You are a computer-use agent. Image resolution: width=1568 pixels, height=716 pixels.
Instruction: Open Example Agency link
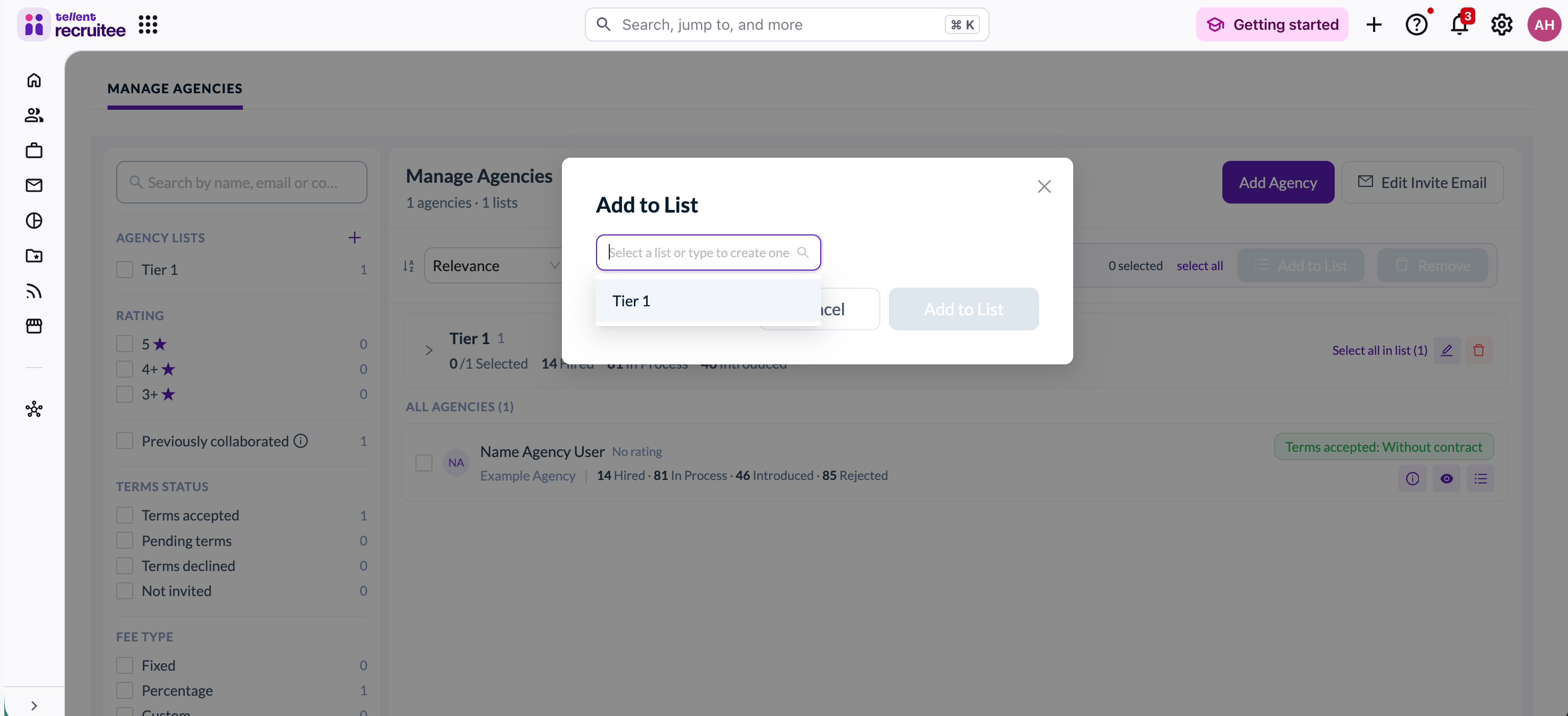[527, 476]
